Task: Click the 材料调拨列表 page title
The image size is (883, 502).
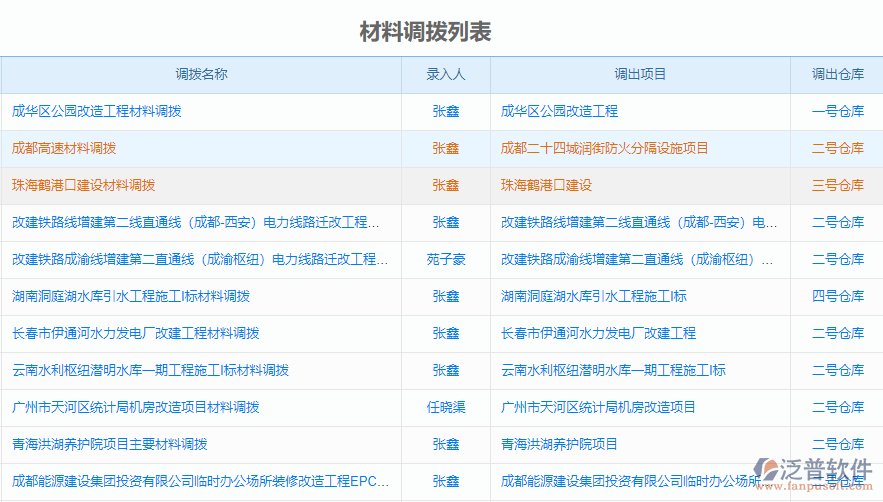Action: click(425, 32)
